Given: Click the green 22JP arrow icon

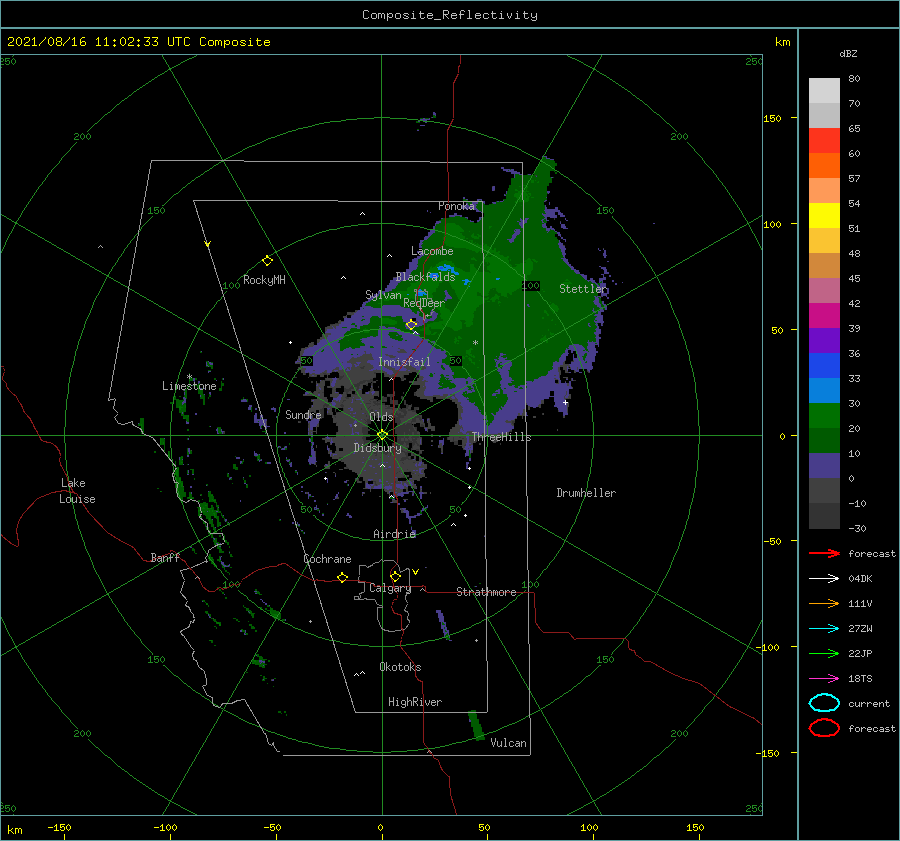Looking at the screenshot, I should 824,653.
